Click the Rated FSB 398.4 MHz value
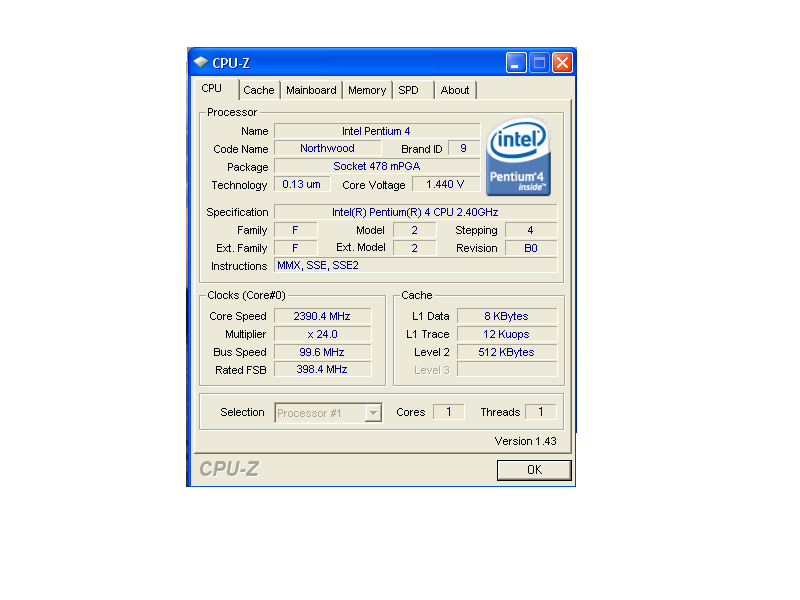Viewport: 800px width, 600px height. point(322,369)
